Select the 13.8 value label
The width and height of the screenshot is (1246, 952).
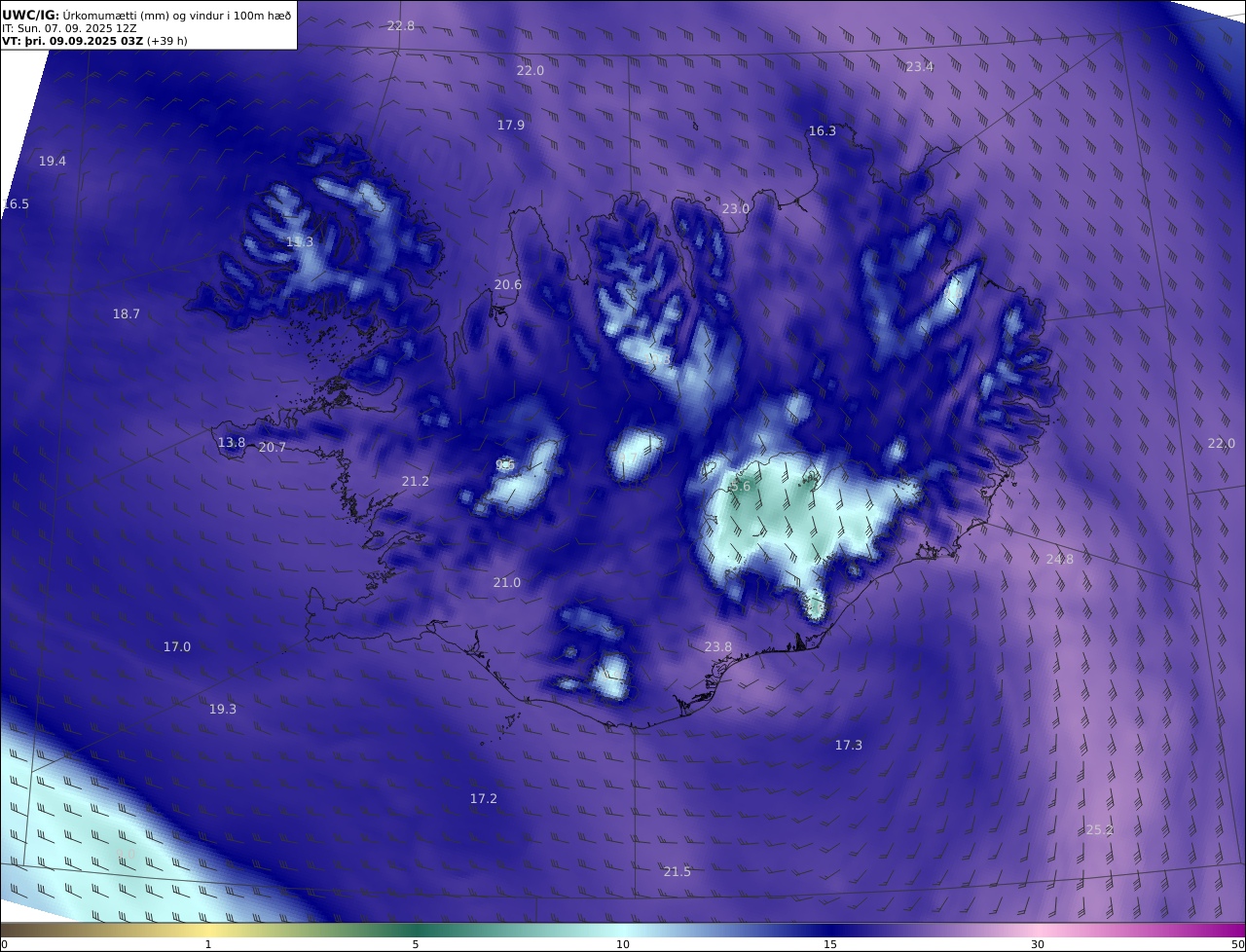click(x=232, y=442)
